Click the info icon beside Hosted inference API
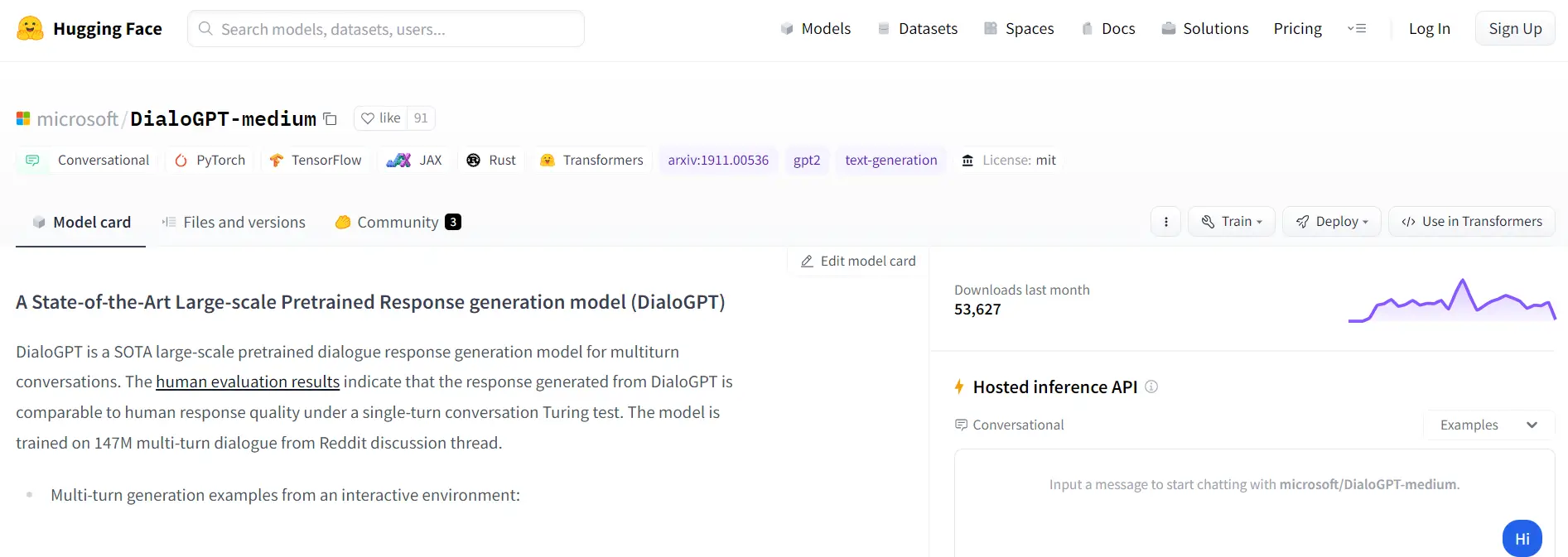 pos(1151,387)
